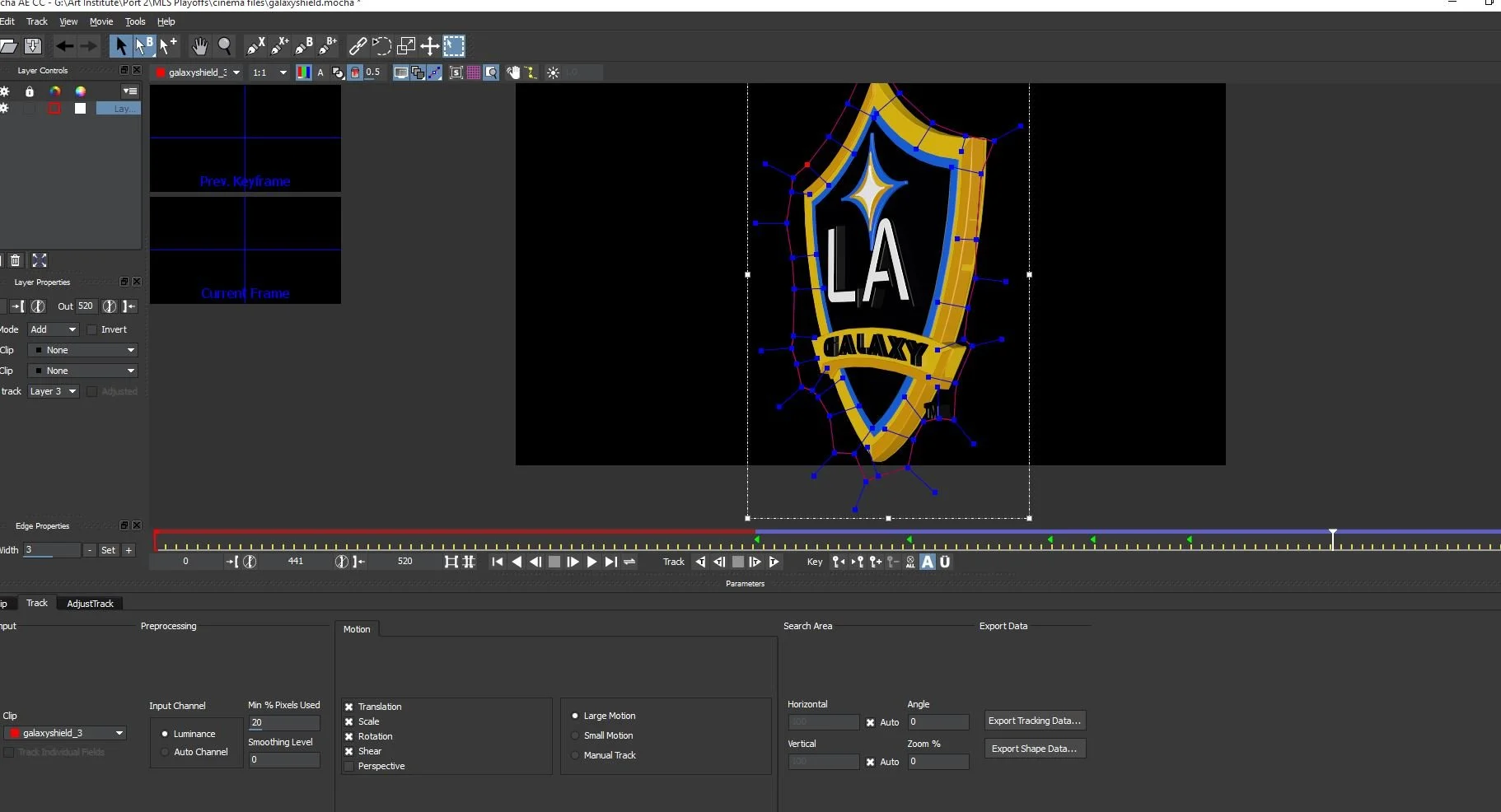Screen dimensions: 1501x812
Task: Toggle the Überkey 'Ü' button
Action: [x=945, y=562]
